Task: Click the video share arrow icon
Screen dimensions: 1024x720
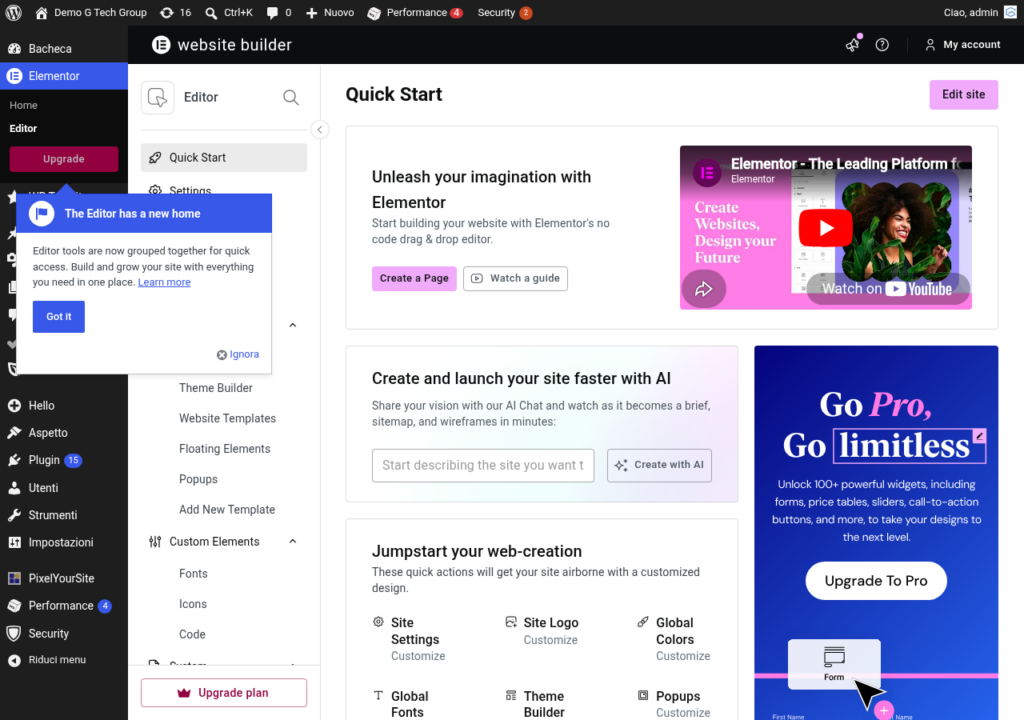Action: (703, 289)
